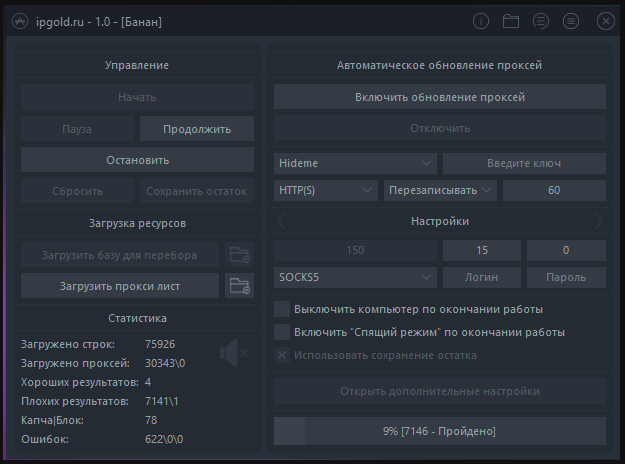This screenshot has height=464, width=625.
Task: Open the folder icon in title bar
Action: [511, 20]
